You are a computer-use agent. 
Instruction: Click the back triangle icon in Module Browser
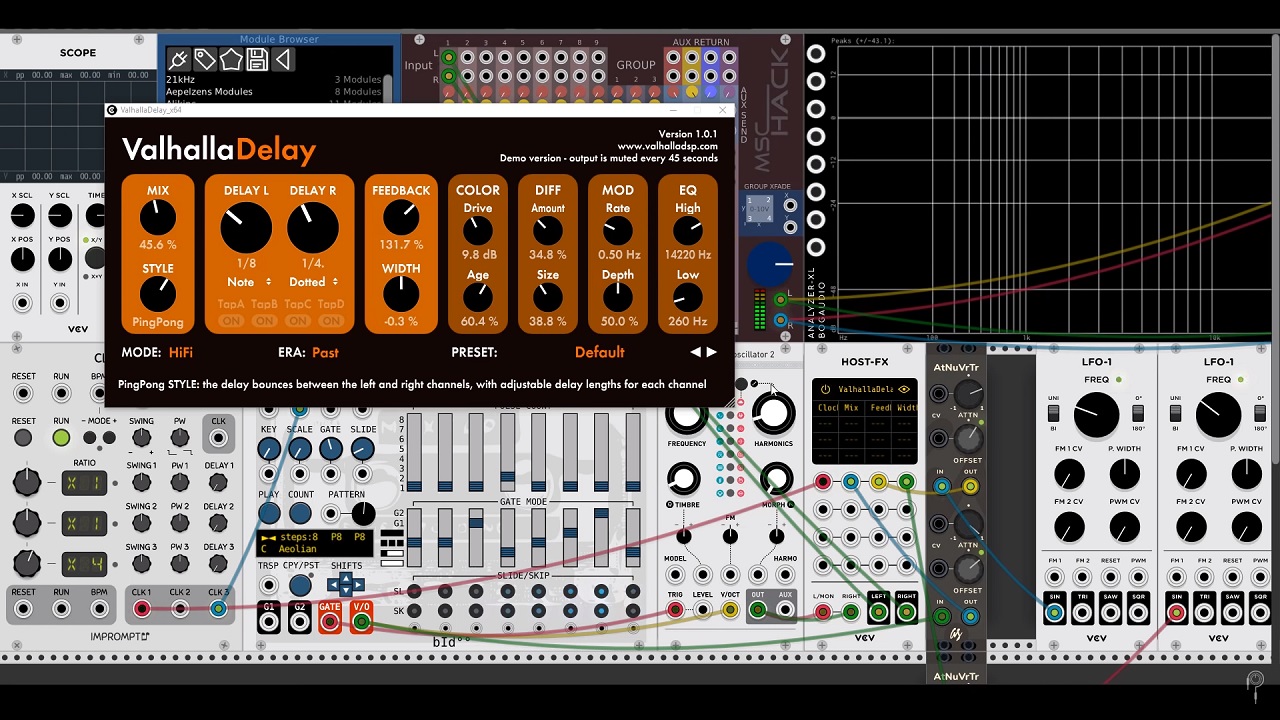pyautogui.click(x=283, y=60)
